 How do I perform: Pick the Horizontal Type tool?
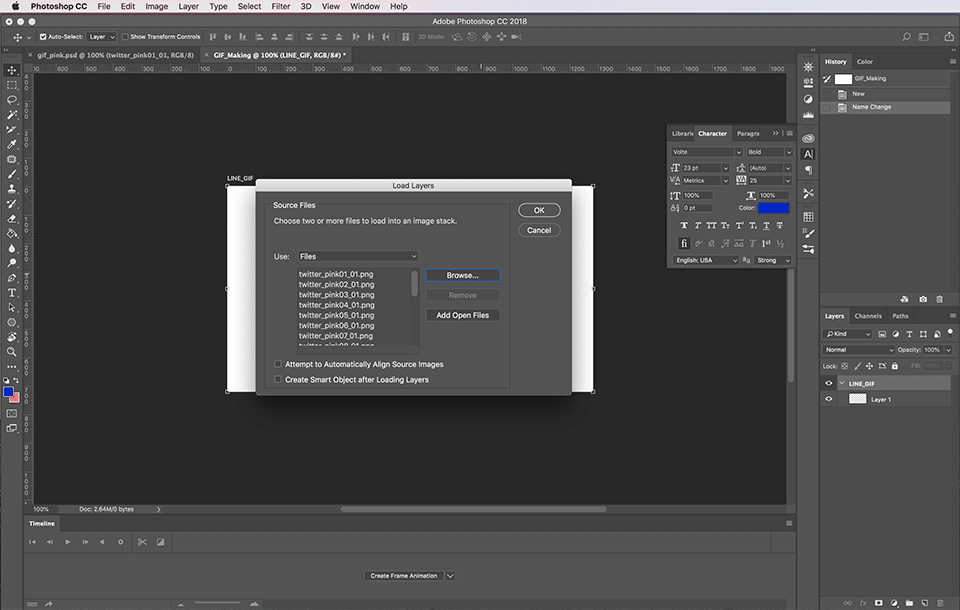click(x=12, y=293)
